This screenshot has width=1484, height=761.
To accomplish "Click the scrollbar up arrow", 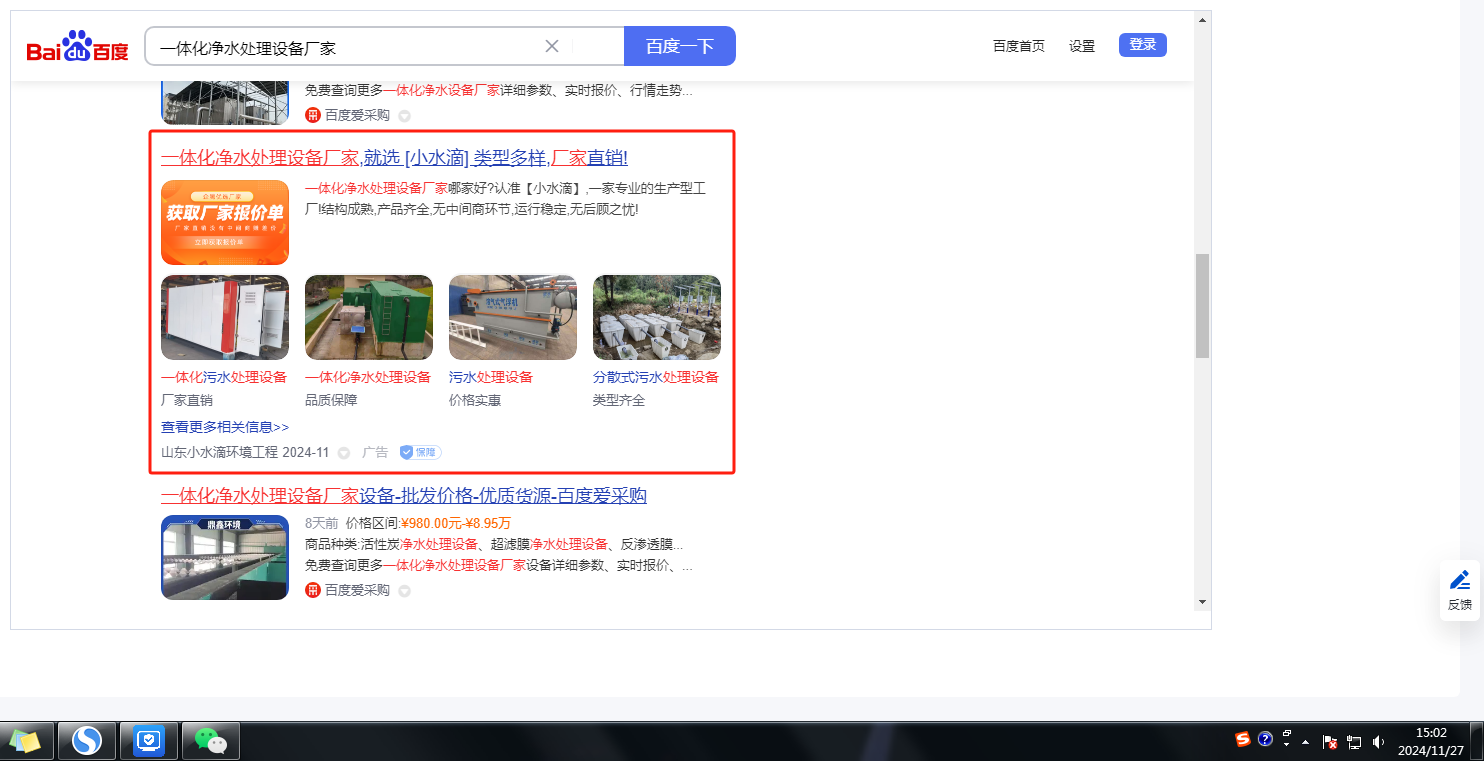I will (1203, 18).
